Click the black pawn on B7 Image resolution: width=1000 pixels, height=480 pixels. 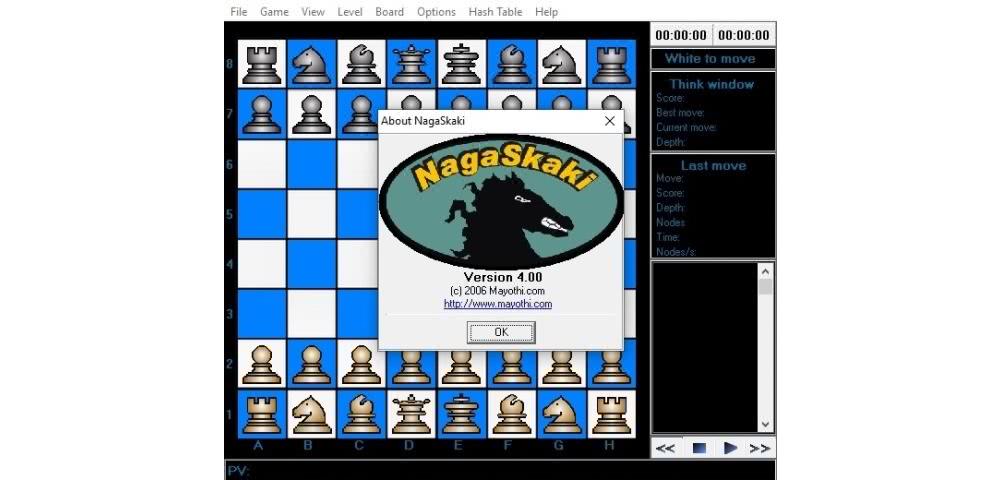pyautogui.click(x=312, y=113)
